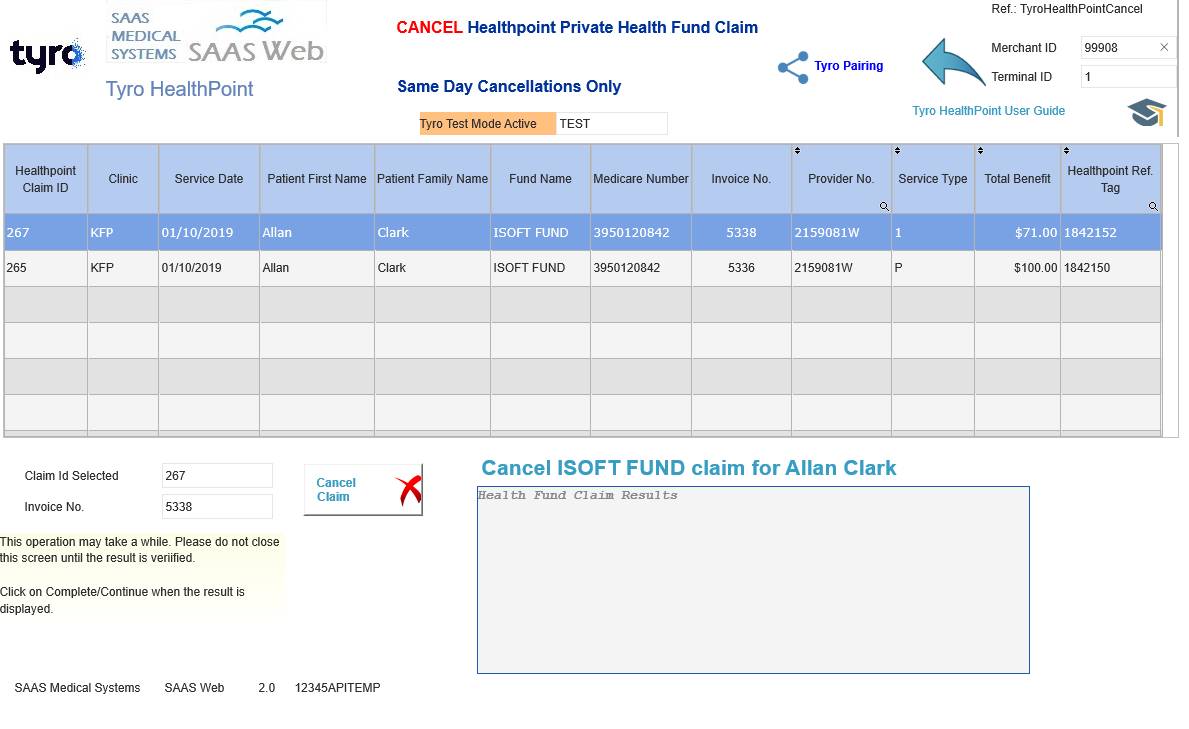Click service date 01/10/2019 in claim 265 row

tap(209, 268)
